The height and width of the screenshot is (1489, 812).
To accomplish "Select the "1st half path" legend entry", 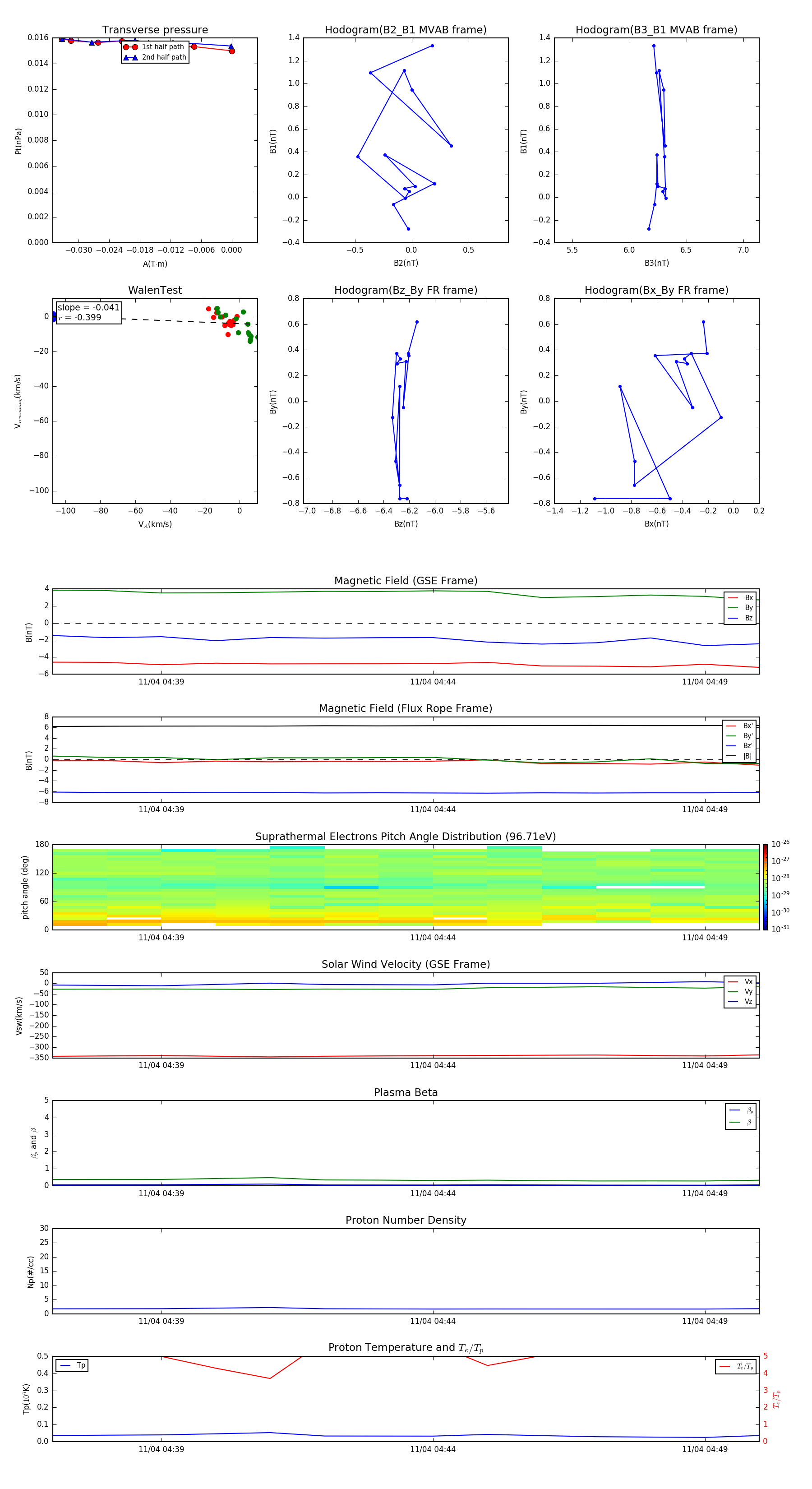I will point(154,47).
